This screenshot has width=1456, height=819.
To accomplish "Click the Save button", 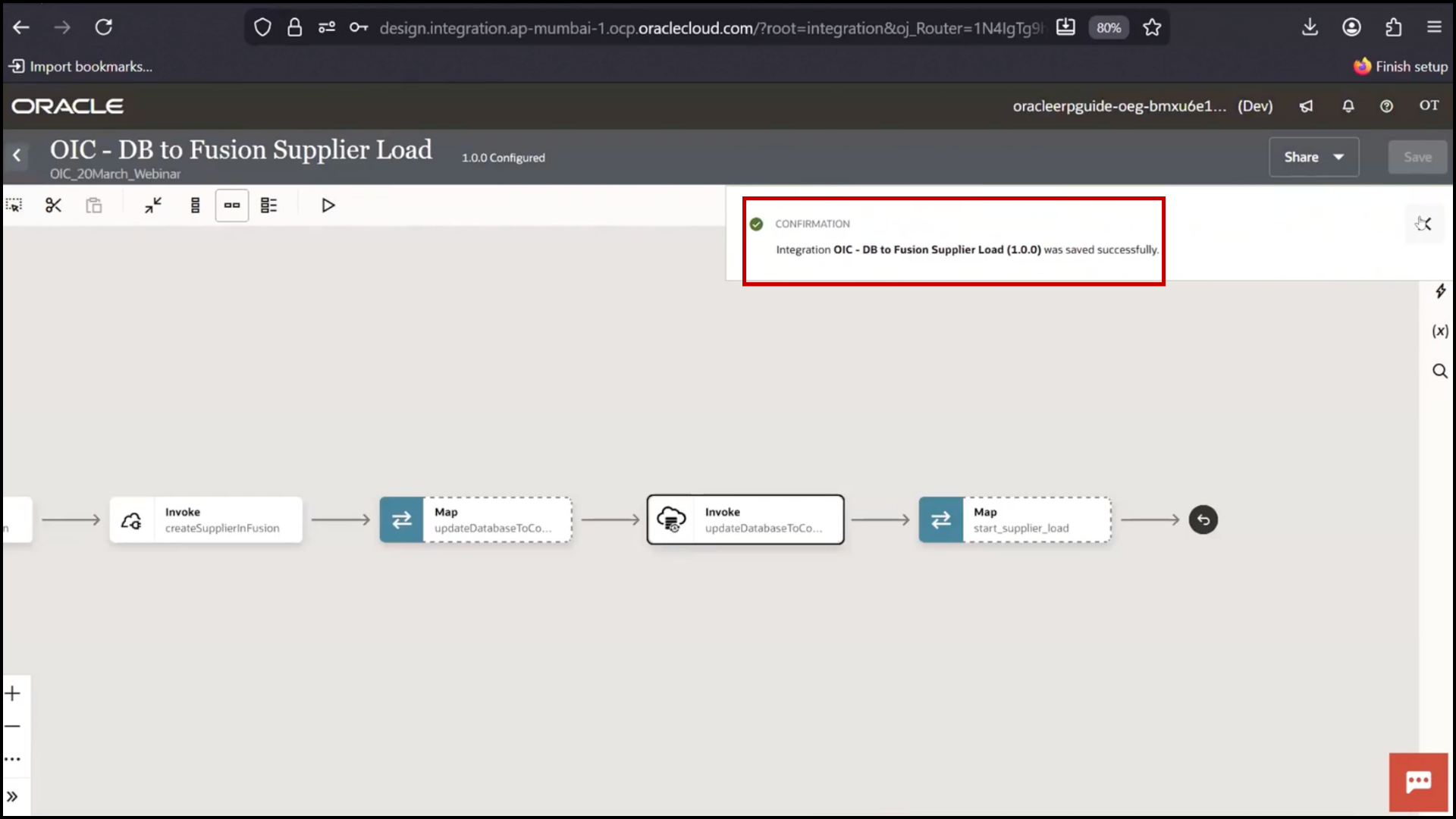I will (x=1417, y=157).
